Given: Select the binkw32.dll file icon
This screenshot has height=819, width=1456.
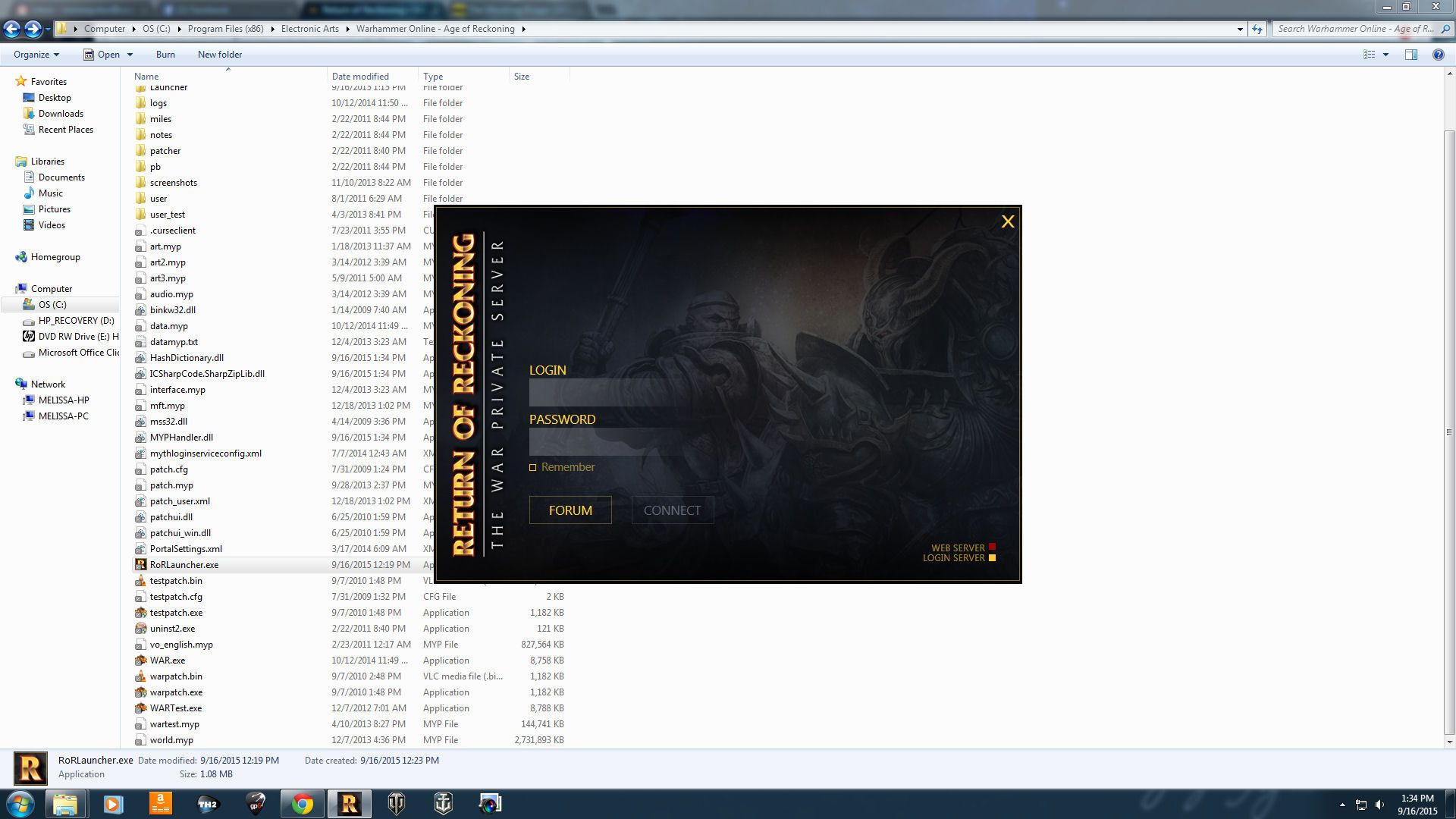Looking at the screenshot, I should pyautogui.click(x=140, y=310).
